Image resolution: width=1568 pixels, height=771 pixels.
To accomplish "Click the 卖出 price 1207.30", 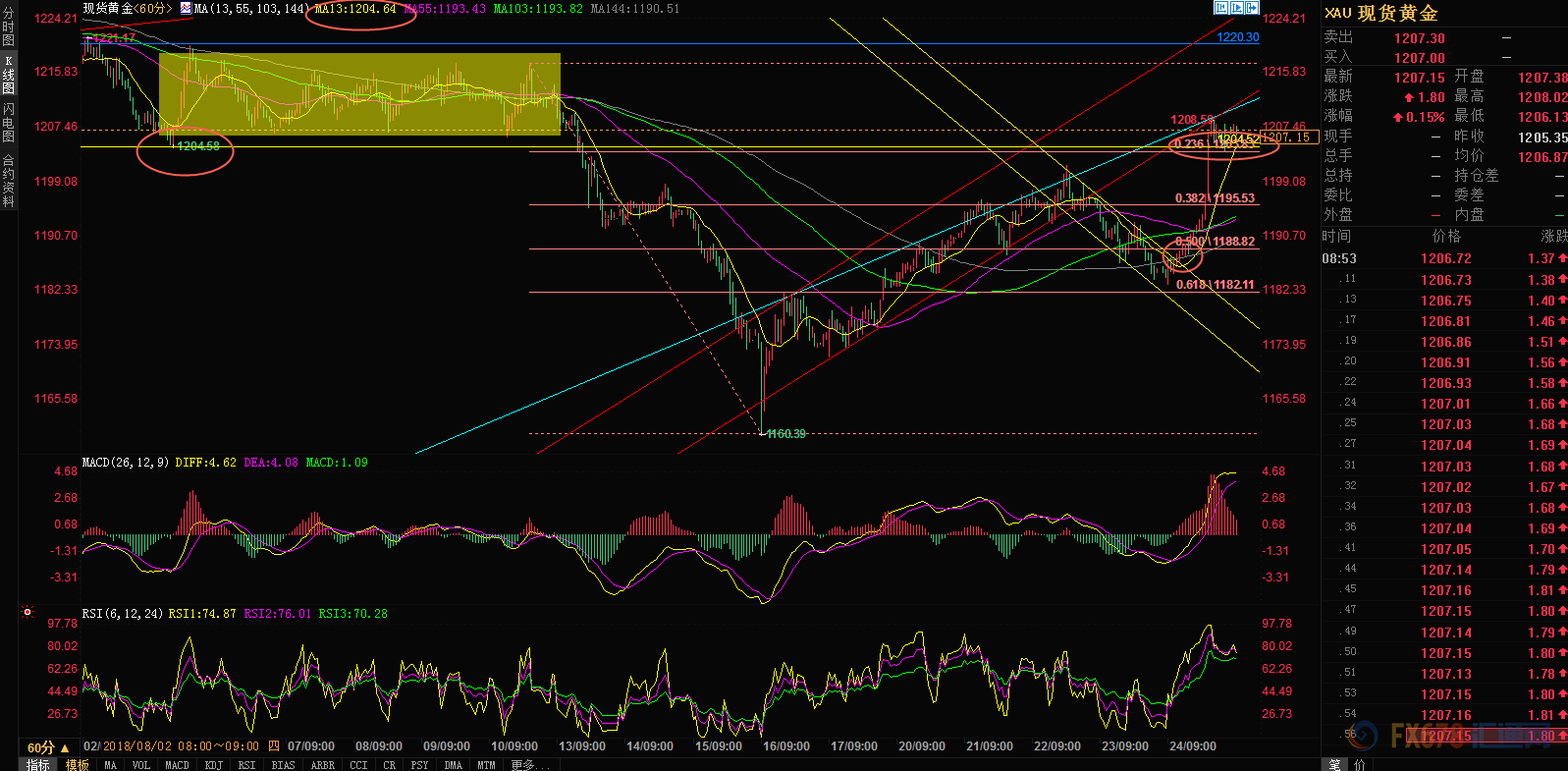I will [1420, 38].
